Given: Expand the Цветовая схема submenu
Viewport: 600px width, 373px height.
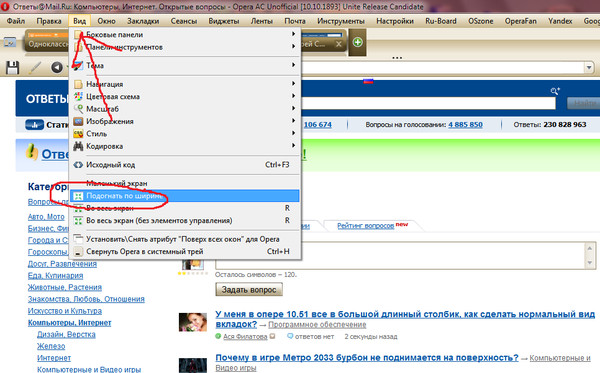Looking at the screenshot, I should coord(293,96).
